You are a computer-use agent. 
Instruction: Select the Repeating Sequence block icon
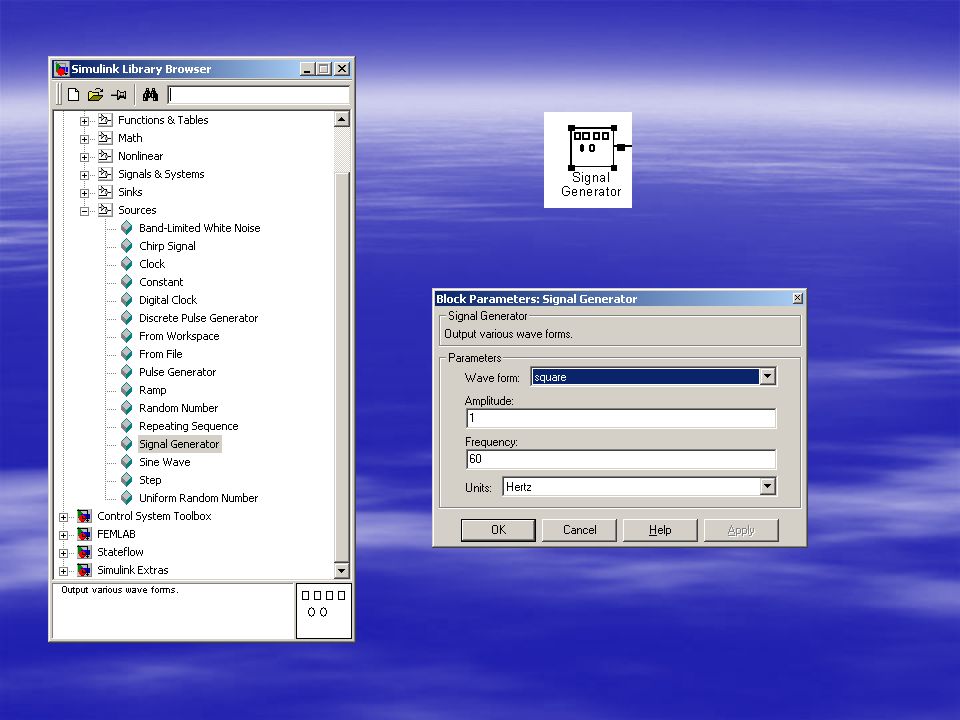point(127,426)
